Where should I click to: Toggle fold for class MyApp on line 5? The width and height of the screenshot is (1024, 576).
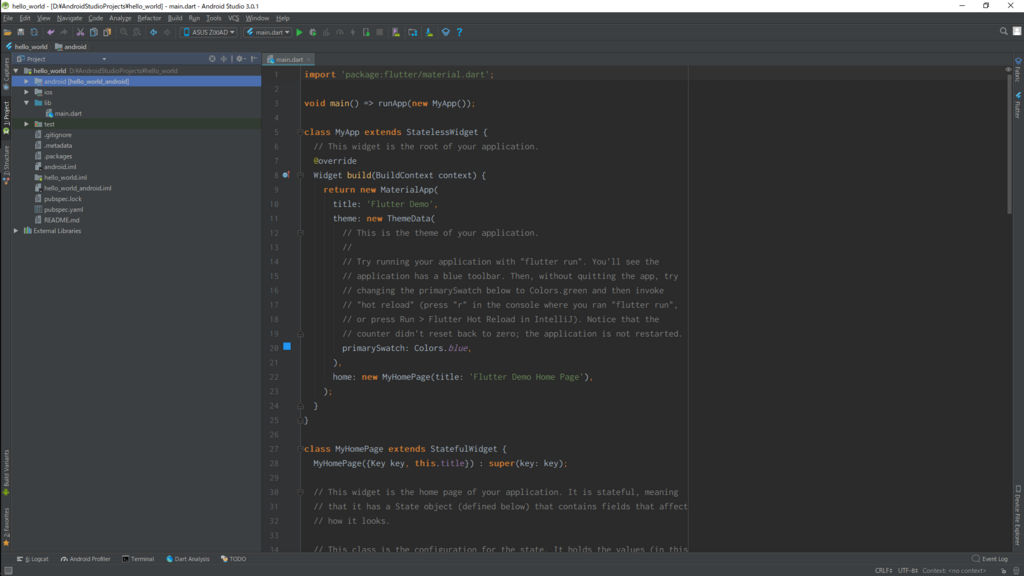[x=300, y=132]
